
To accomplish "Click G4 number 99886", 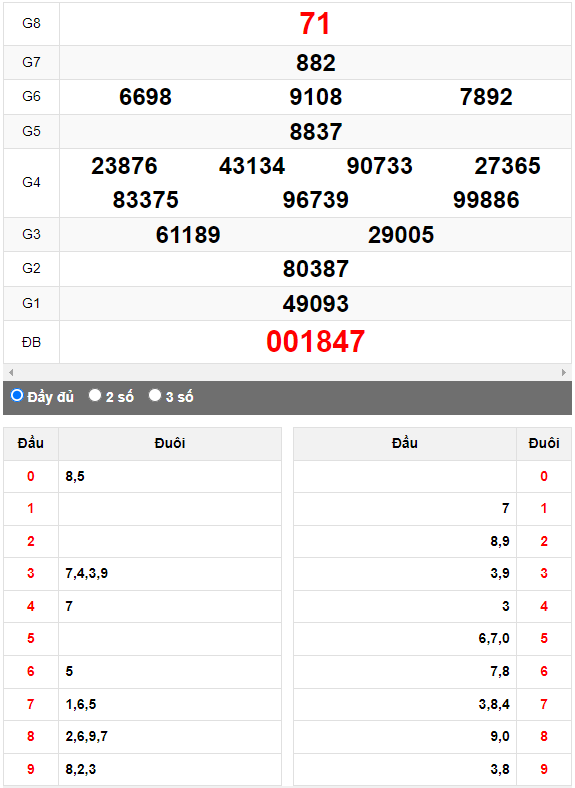I will (486, 200).
